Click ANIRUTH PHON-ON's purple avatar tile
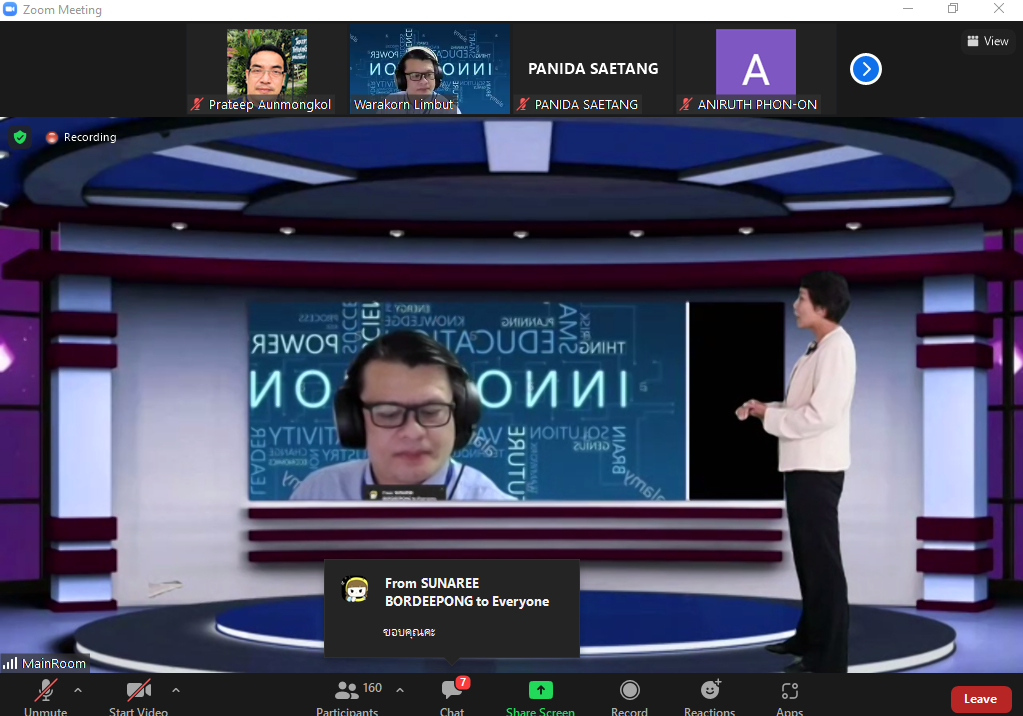 [755, 66]
